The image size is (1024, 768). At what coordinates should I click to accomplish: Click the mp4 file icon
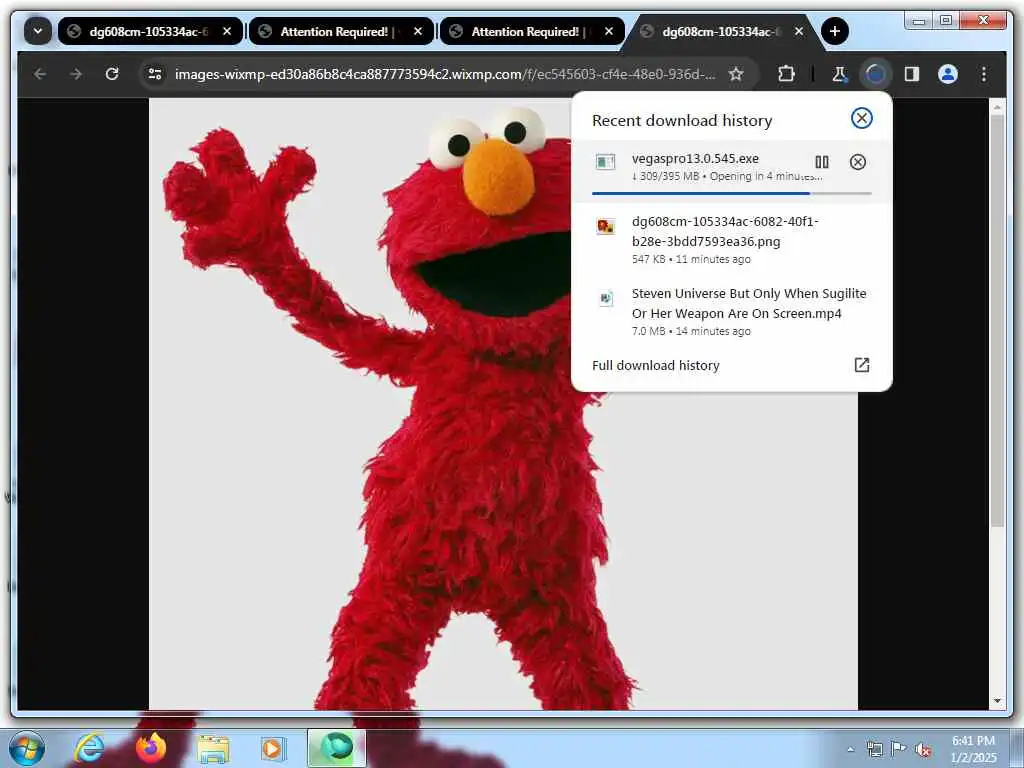point(606,298)
